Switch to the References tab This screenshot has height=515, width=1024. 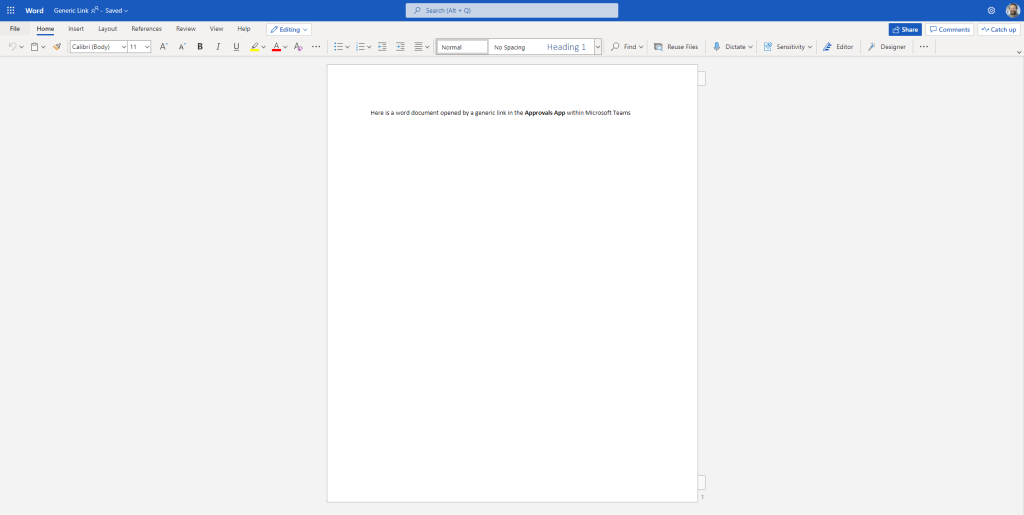point(146,29)
